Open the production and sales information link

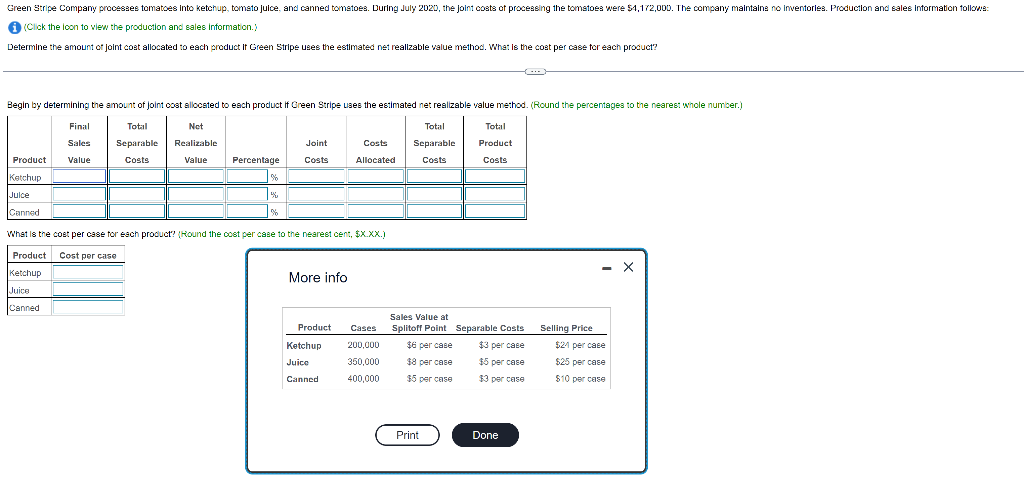pos(140,27)
